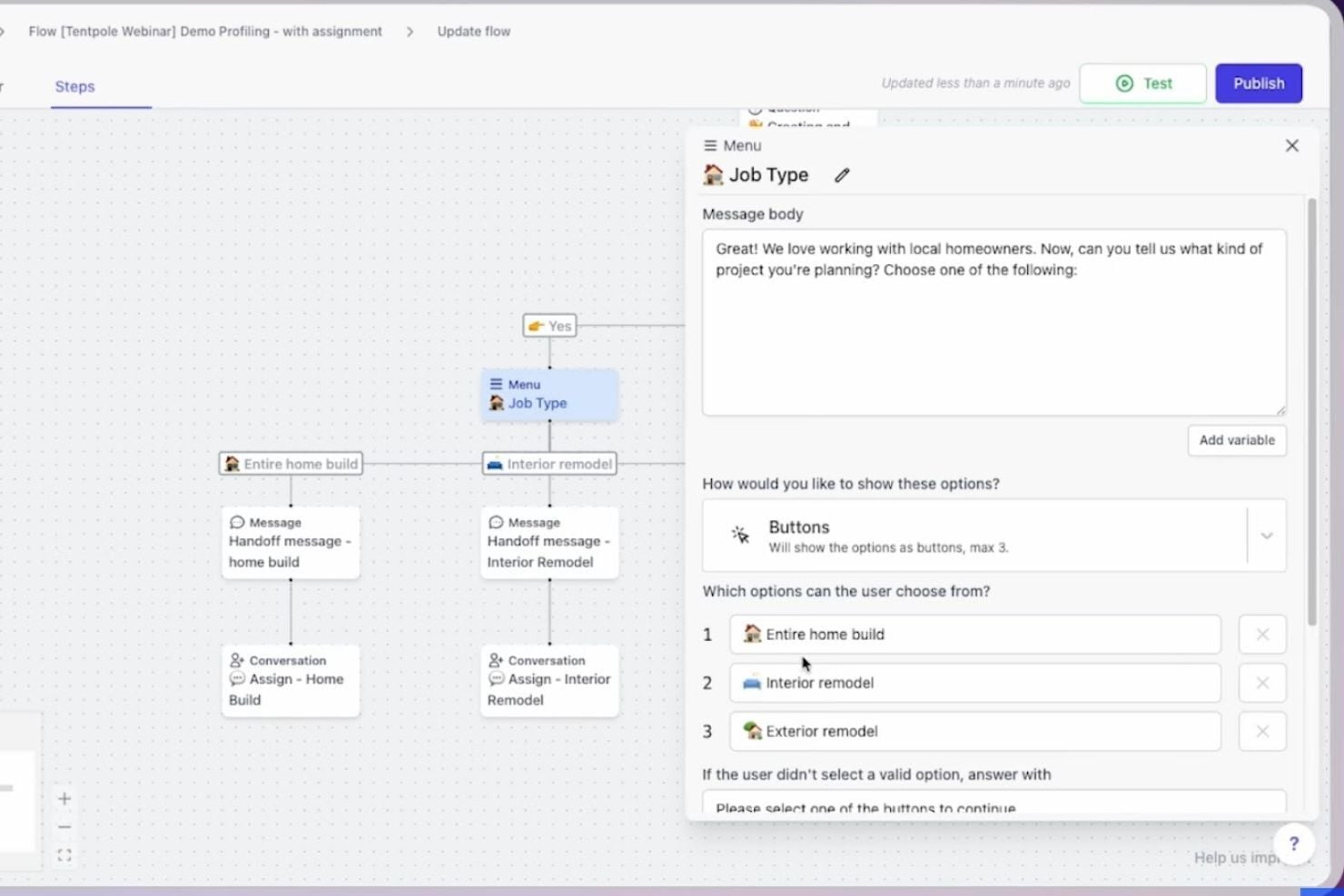Click the Publish button
Image resolution: width=1344 pixels, height=896 pixels.
pyautogui.click(x=1258, y=83)
